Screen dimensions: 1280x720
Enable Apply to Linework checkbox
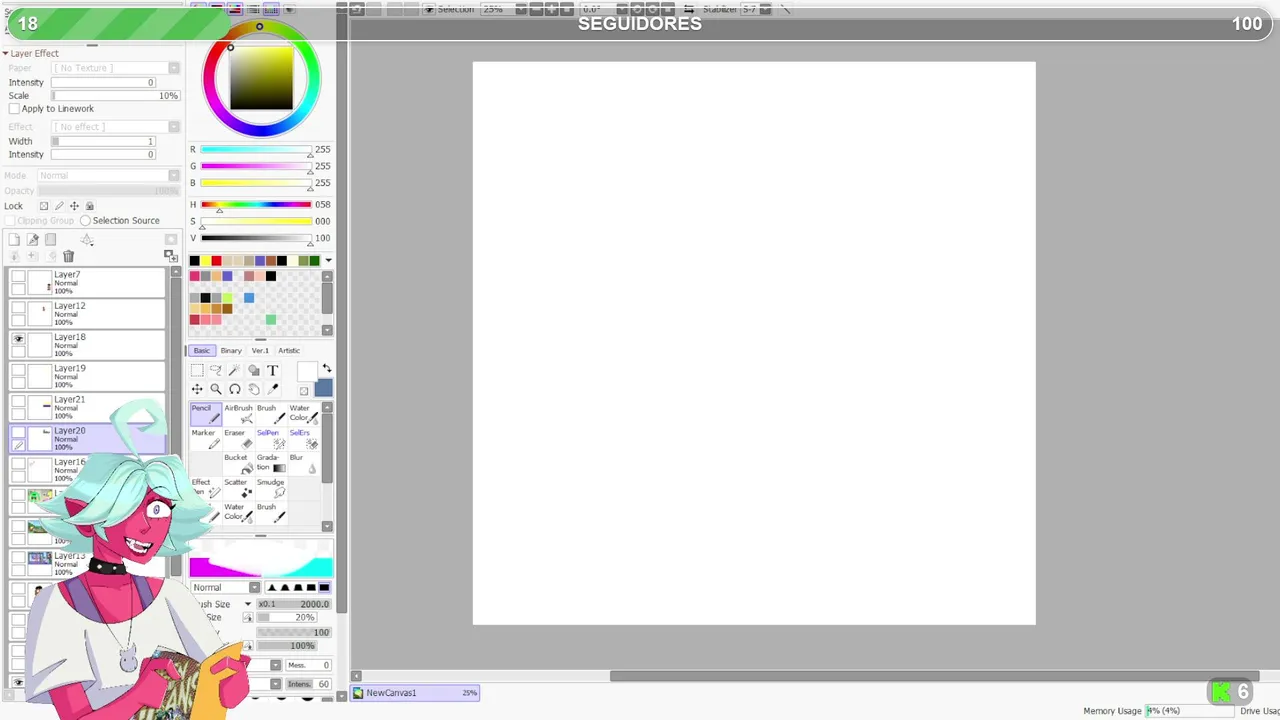point(14,109)
